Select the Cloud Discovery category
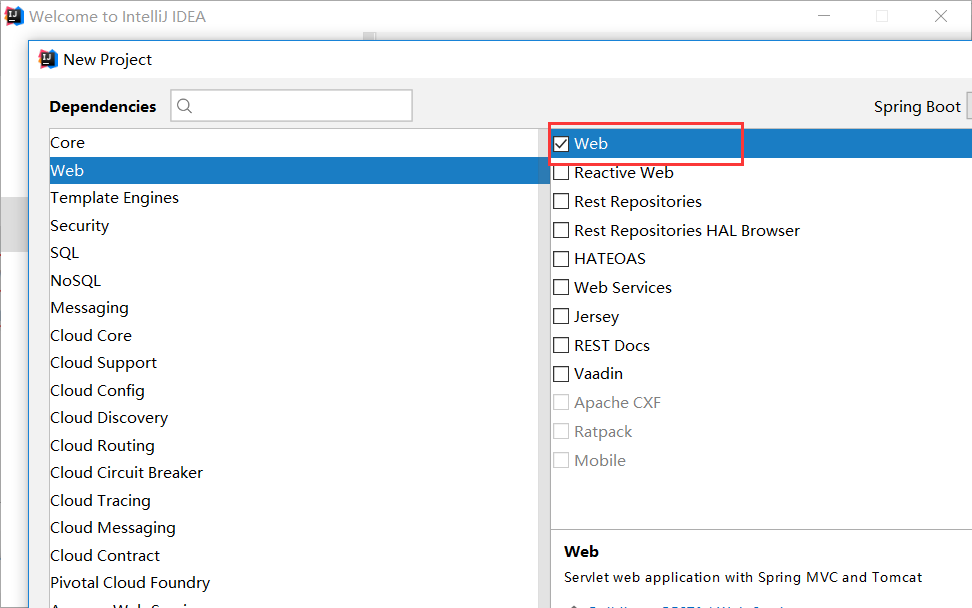Viewport: 972px width, 608px height. [x=295, y=418]
